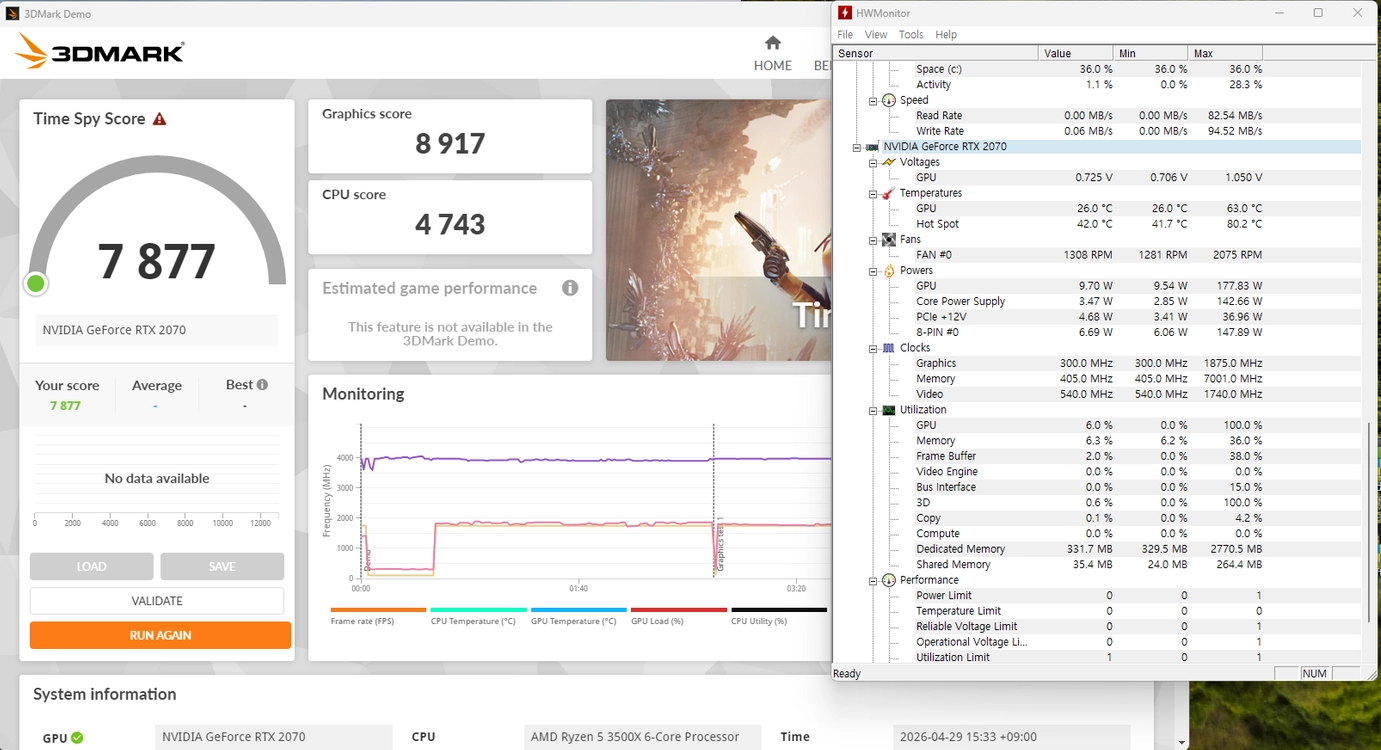
Task: Collapse the Clocks node
Action: pos(873,349)
